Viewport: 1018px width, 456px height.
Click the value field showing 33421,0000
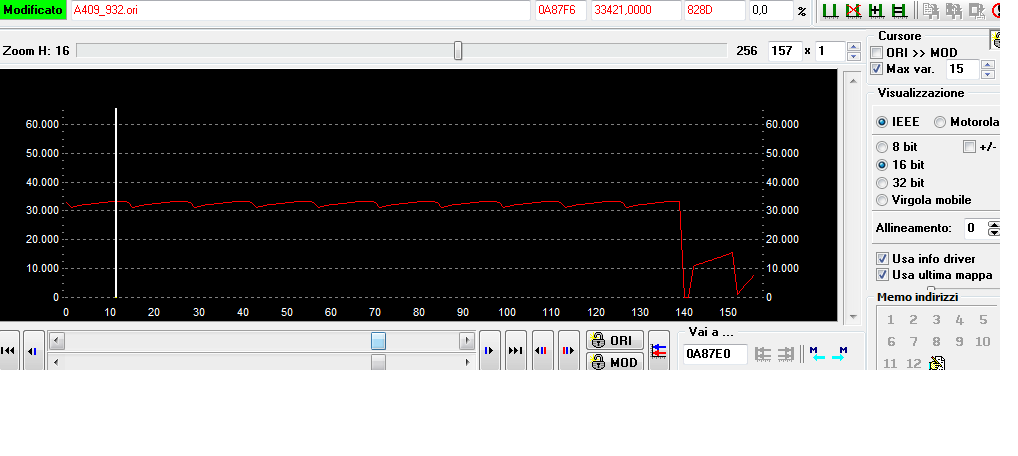(636, 10)
